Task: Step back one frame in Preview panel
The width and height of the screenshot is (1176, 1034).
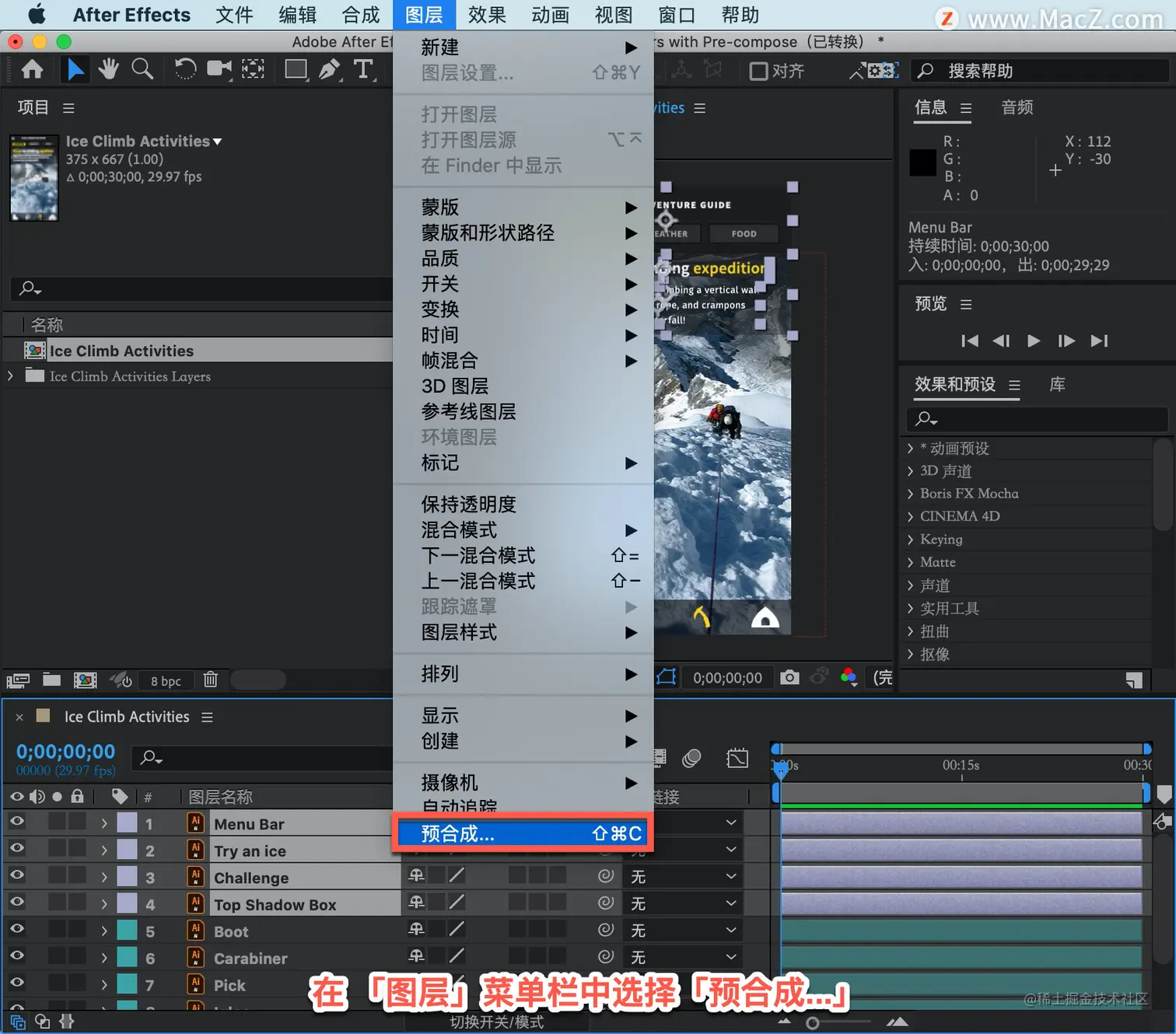Action: (x=1001, y=341)
